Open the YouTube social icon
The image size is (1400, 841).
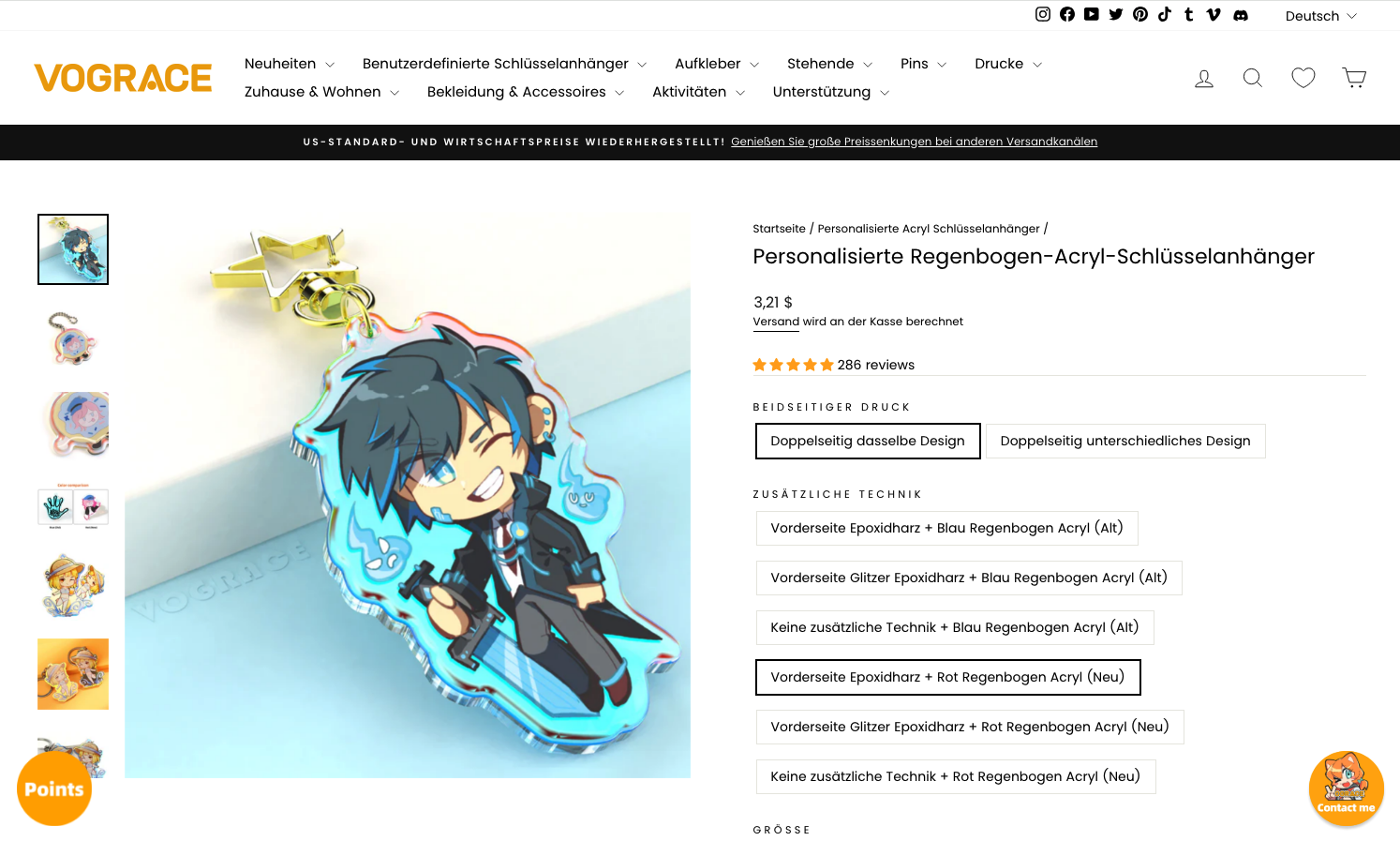pyautogui.click(x=1092, y=14)
